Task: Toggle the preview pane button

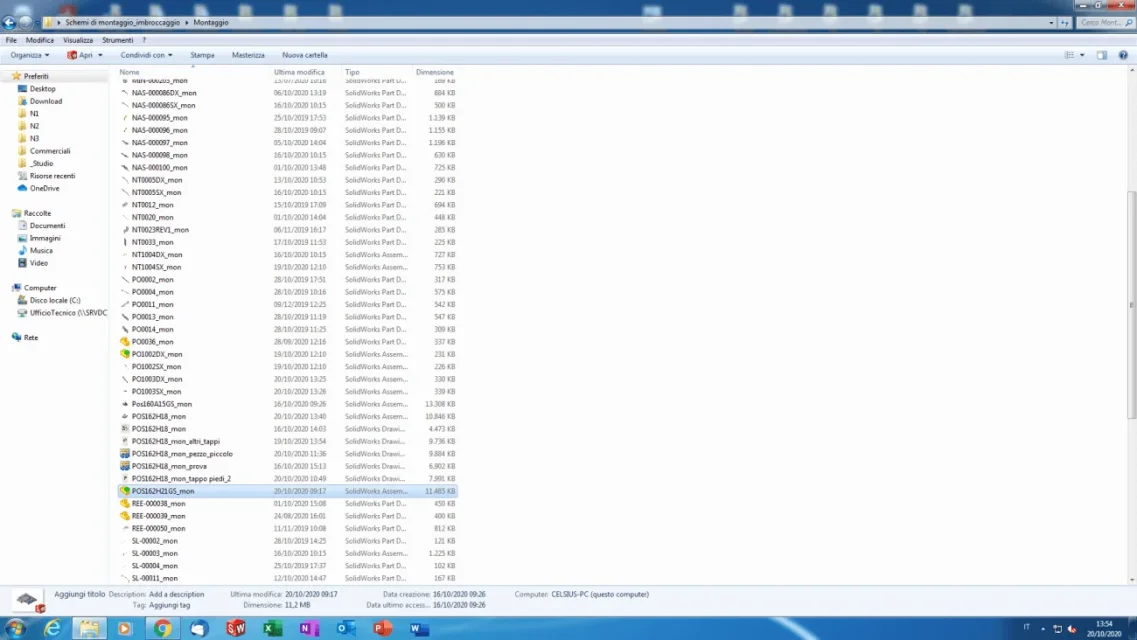Action: pyautogui.click(x=1101, y=55)
